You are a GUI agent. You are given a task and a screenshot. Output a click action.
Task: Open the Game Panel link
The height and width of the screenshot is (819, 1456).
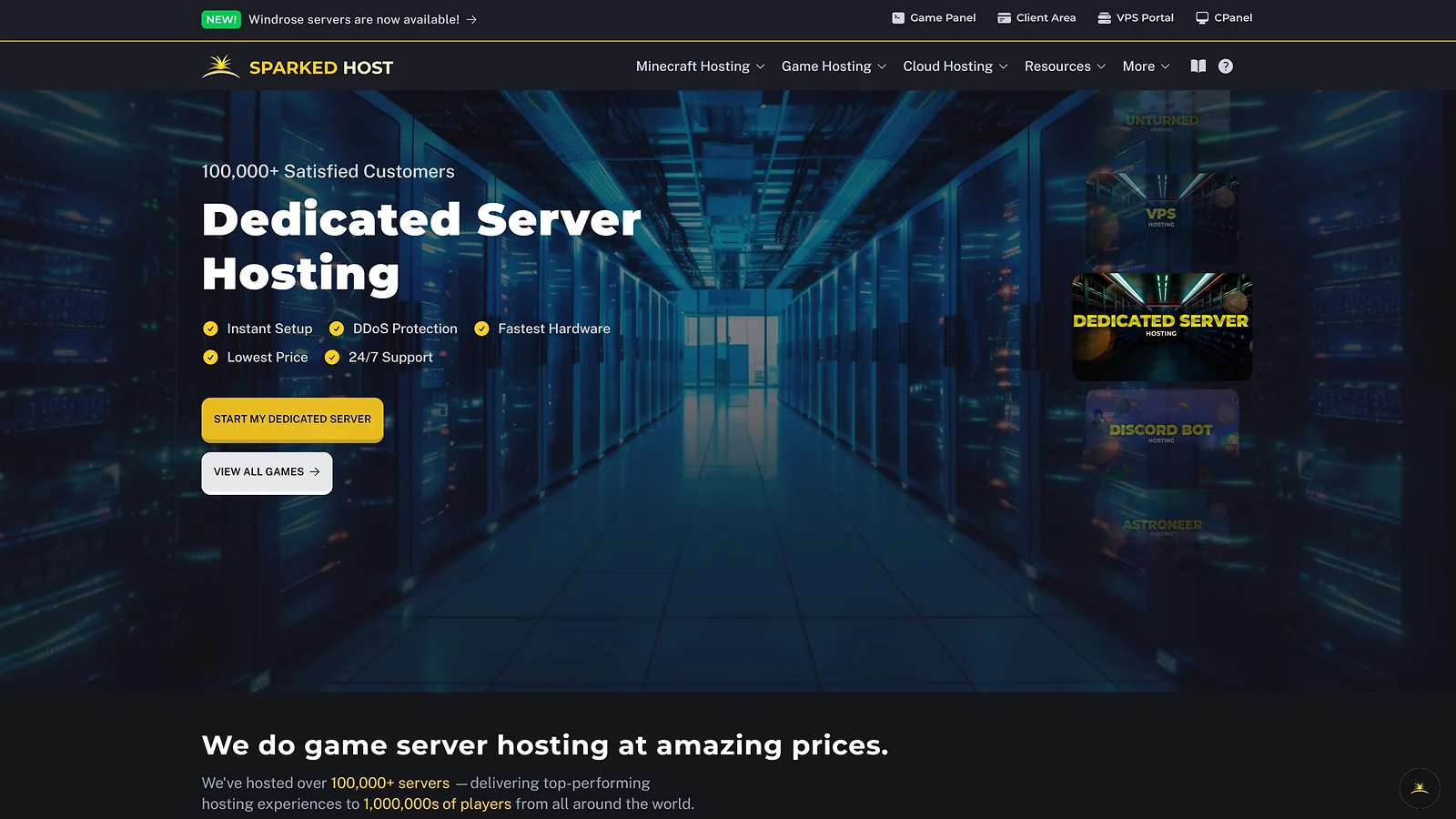coord(934,17)
